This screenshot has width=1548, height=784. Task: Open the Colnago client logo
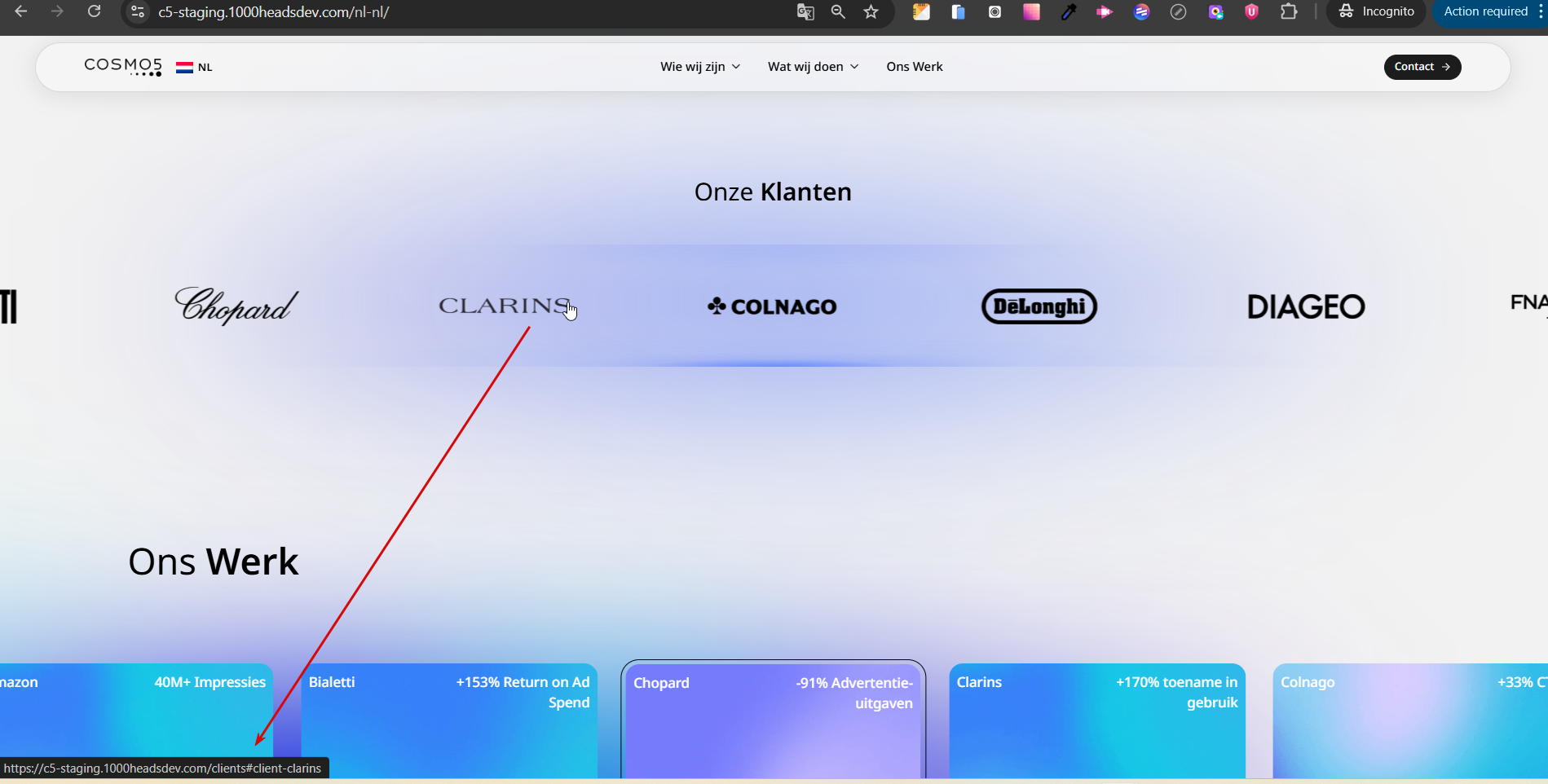(x=772, y=306)
